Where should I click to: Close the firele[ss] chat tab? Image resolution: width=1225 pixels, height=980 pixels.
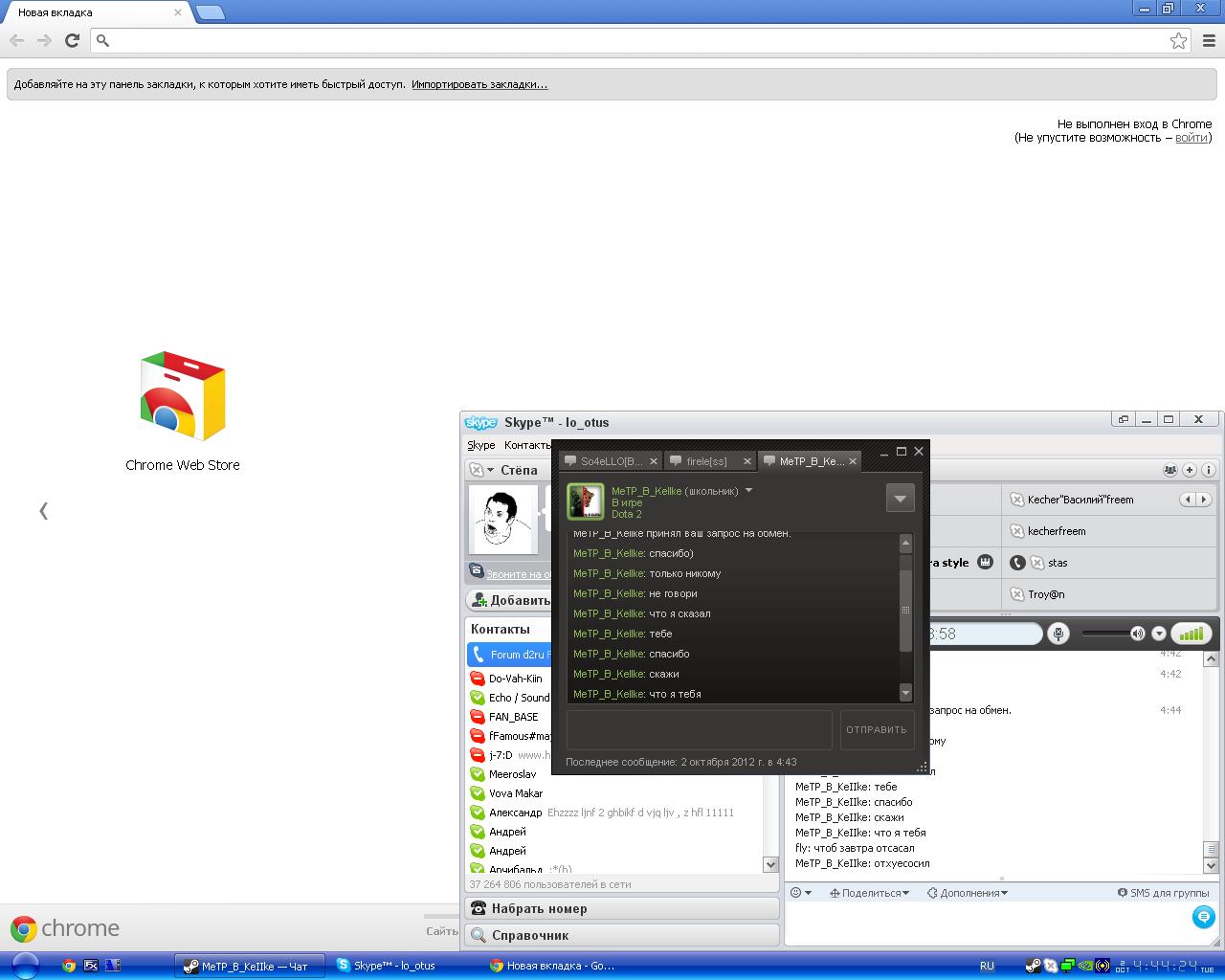coord(747,461)
